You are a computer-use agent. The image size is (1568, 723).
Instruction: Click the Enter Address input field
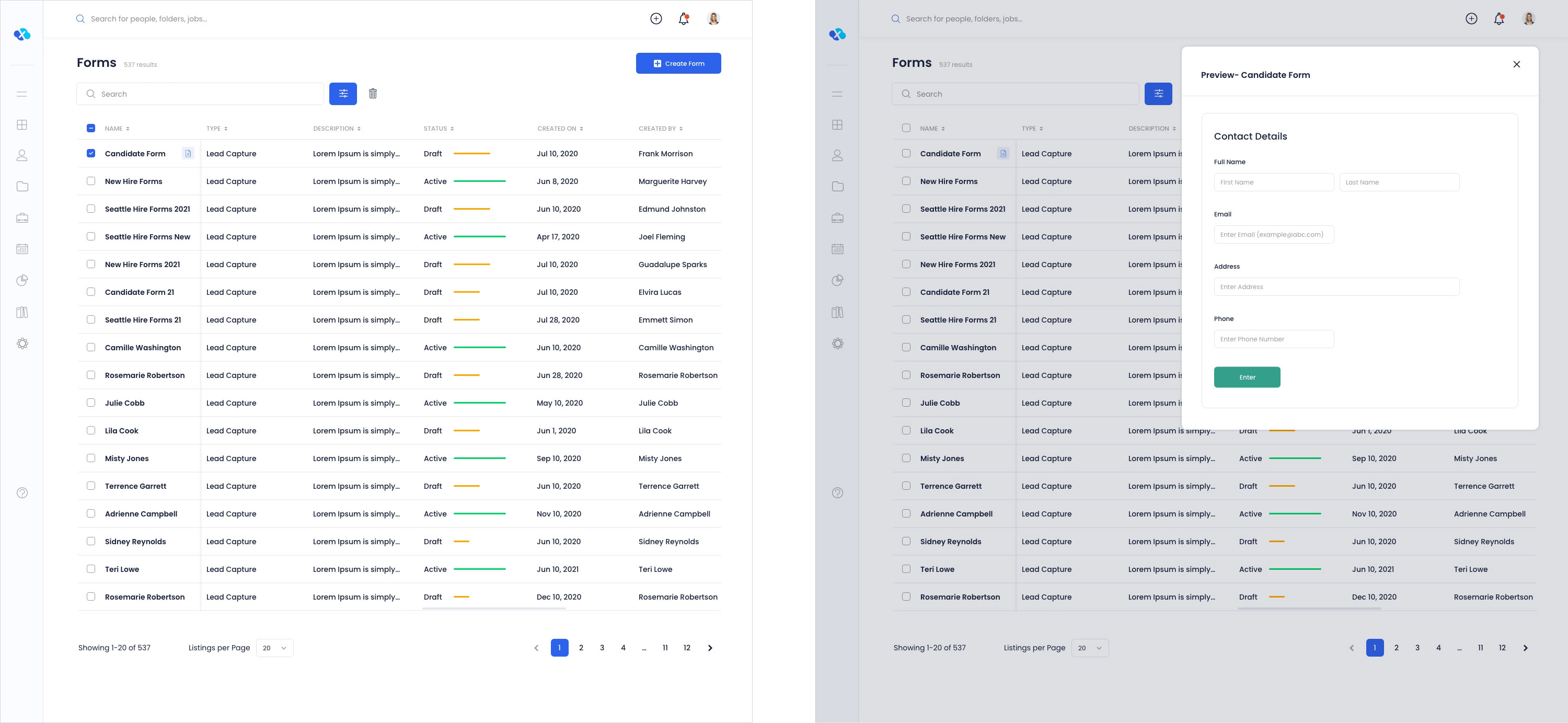pyautogui.click(x=1336, y=286)
